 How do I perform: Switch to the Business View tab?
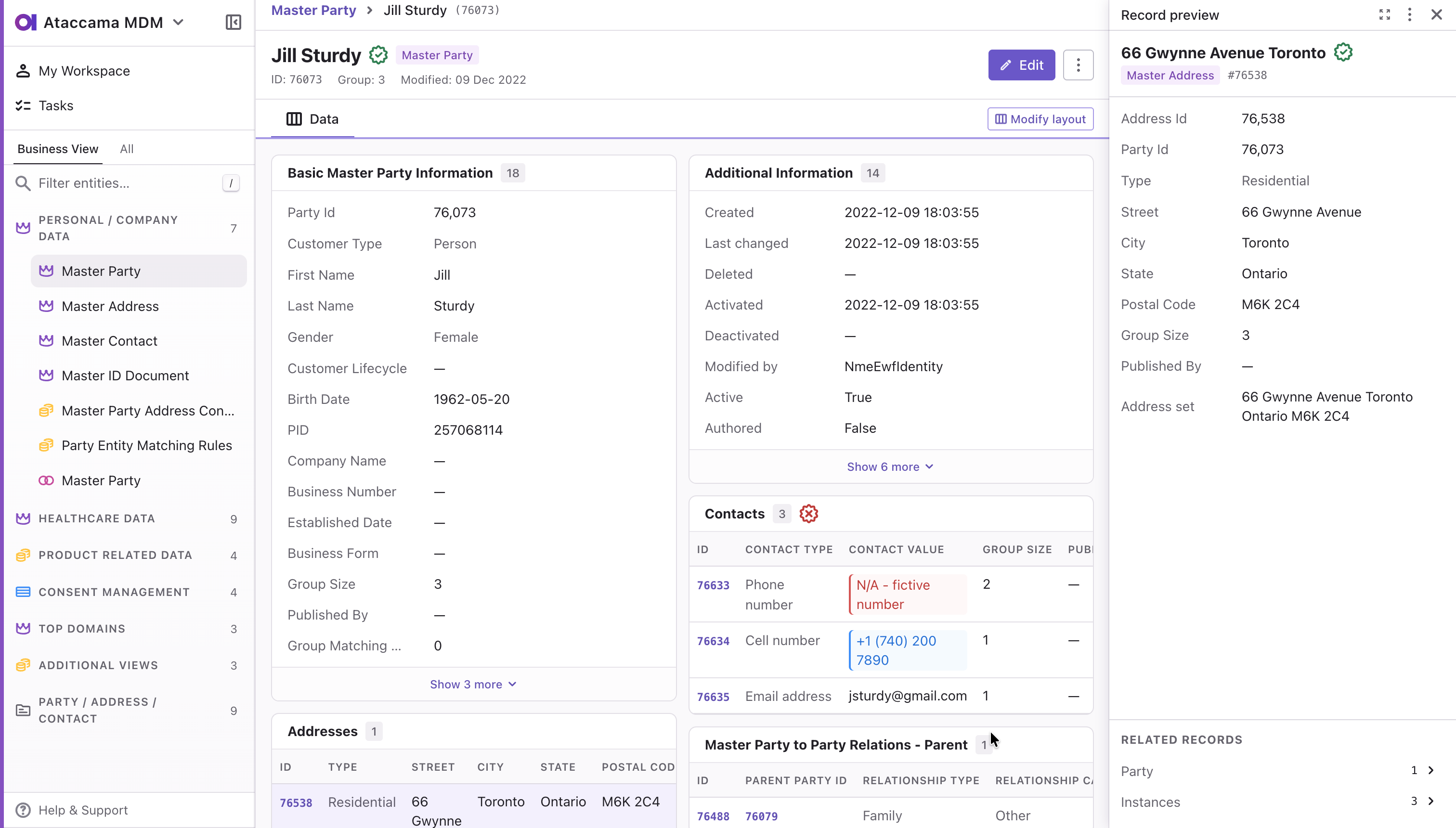click(x=58, y=149)
